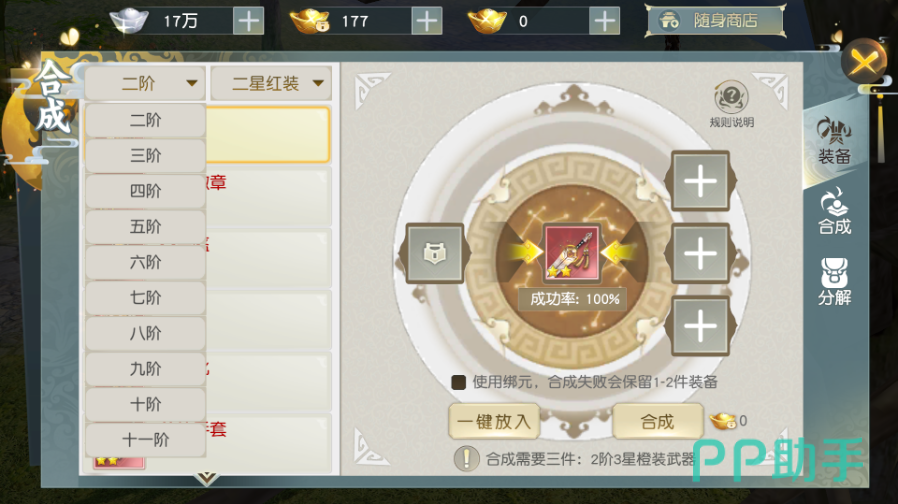
Task: Open the 二星红装 quality dropdown
Action: tap(271, 84)
